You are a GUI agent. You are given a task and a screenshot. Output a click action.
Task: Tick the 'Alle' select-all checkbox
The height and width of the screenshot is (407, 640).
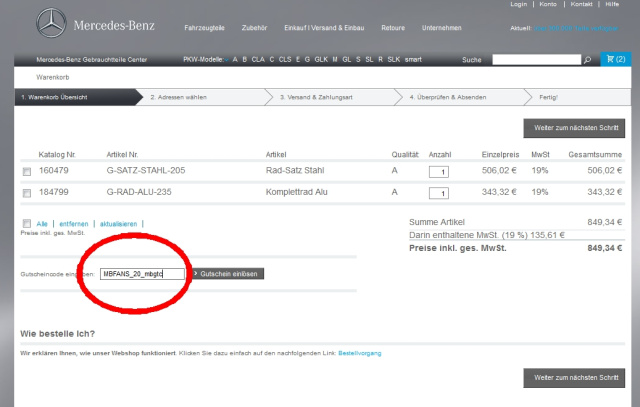click(x=27, y=223)
